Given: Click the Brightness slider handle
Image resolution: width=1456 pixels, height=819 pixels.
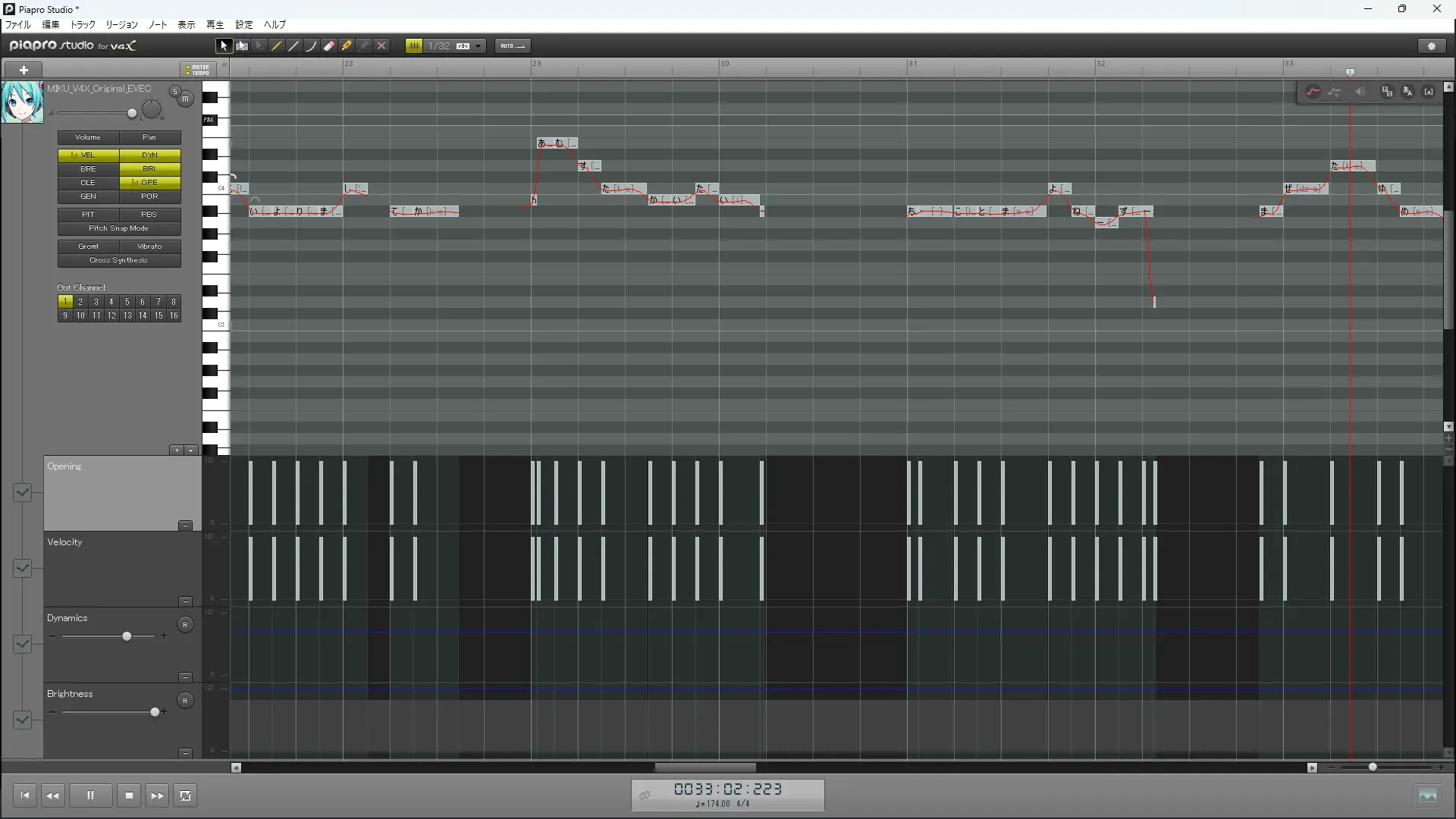Looking at the screenshot, I should coord(155,712).
